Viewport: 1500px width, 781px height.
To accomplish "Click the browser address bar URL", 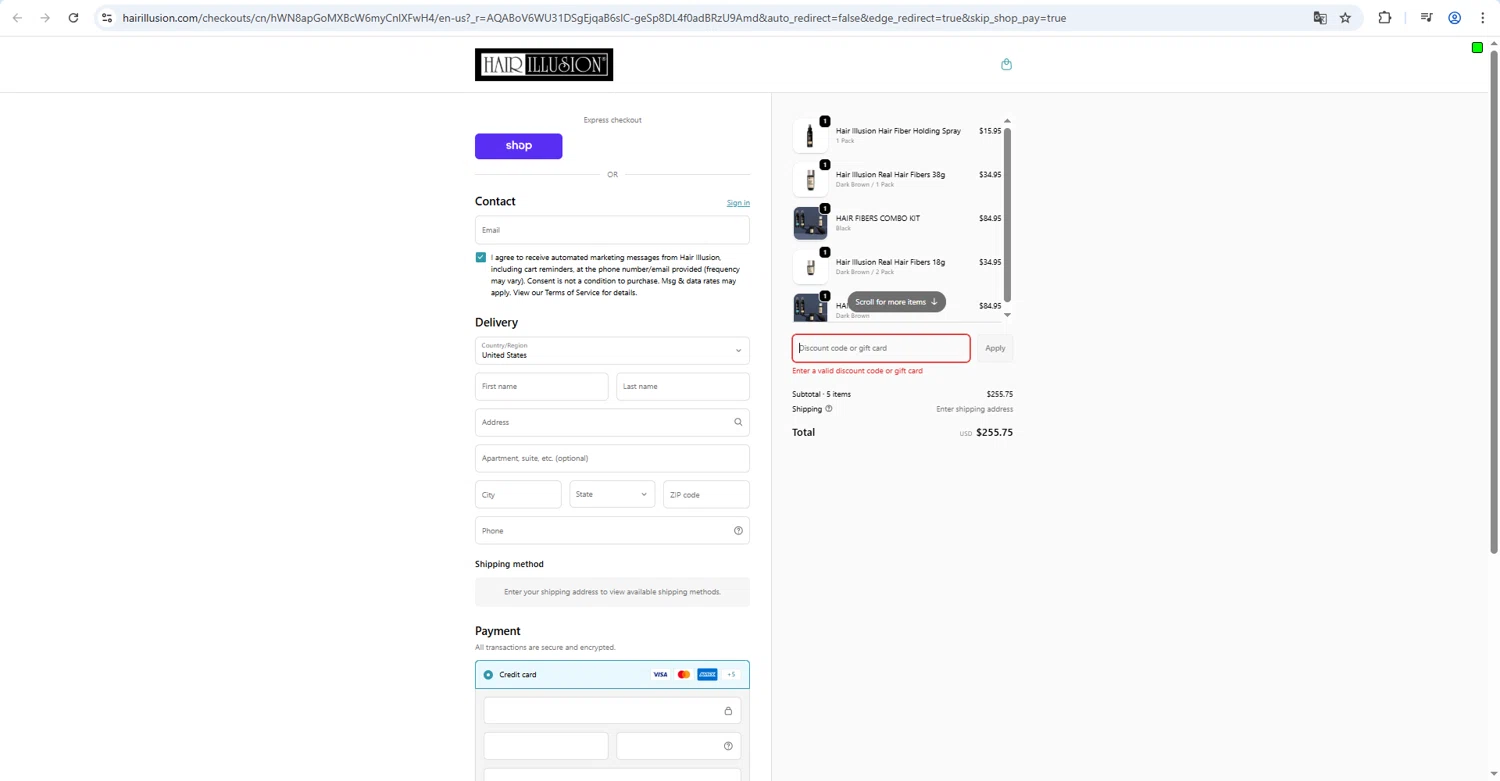I will (594, 18).
